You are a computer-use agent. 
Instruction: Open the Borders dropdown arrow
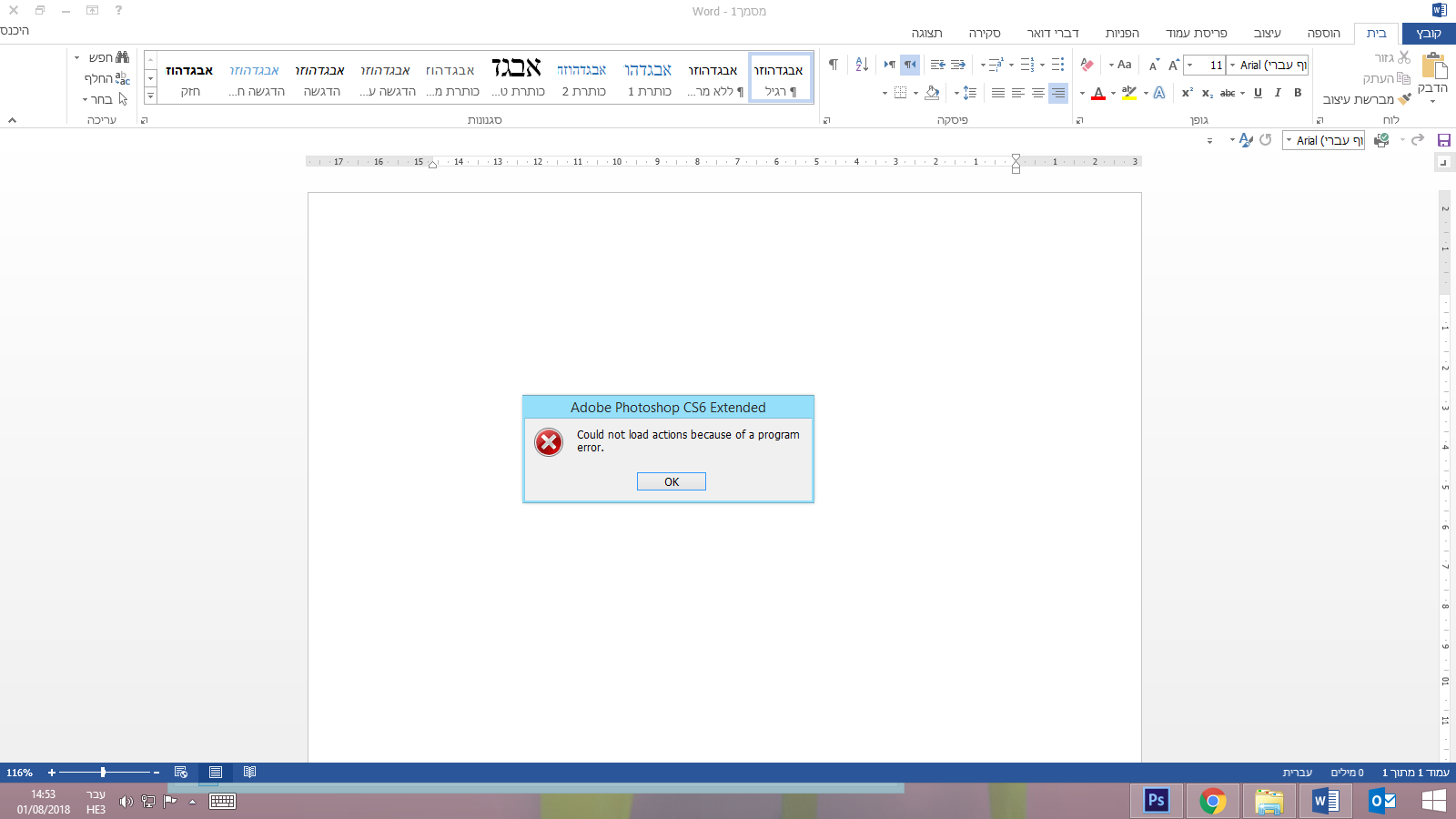[x=885, y=93]
